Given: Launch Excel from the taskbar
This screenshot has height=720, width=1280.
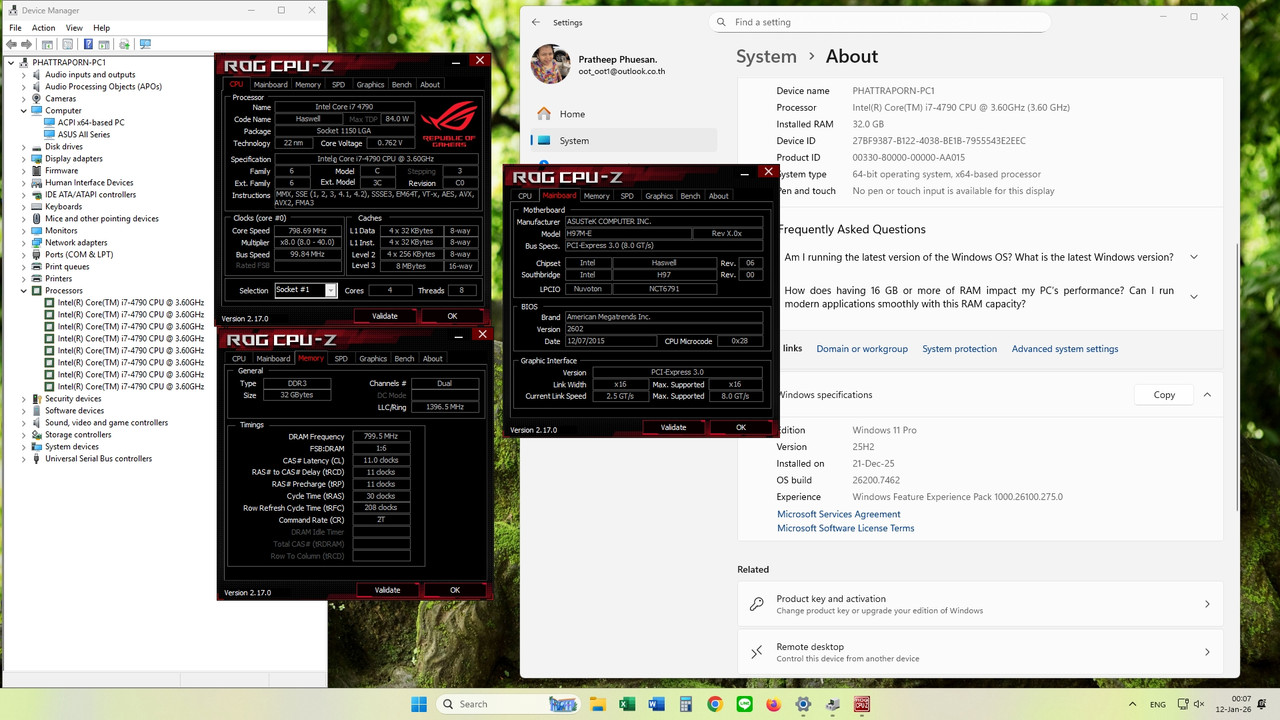Looking at the screenshot, I should coord(627,704).
